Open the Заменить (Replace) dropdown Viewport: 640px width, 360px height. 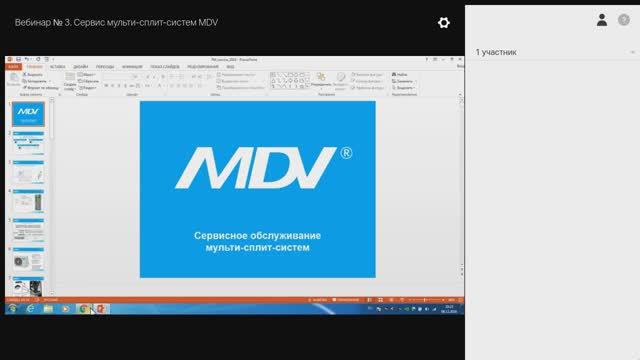click(x=403, y=81)
